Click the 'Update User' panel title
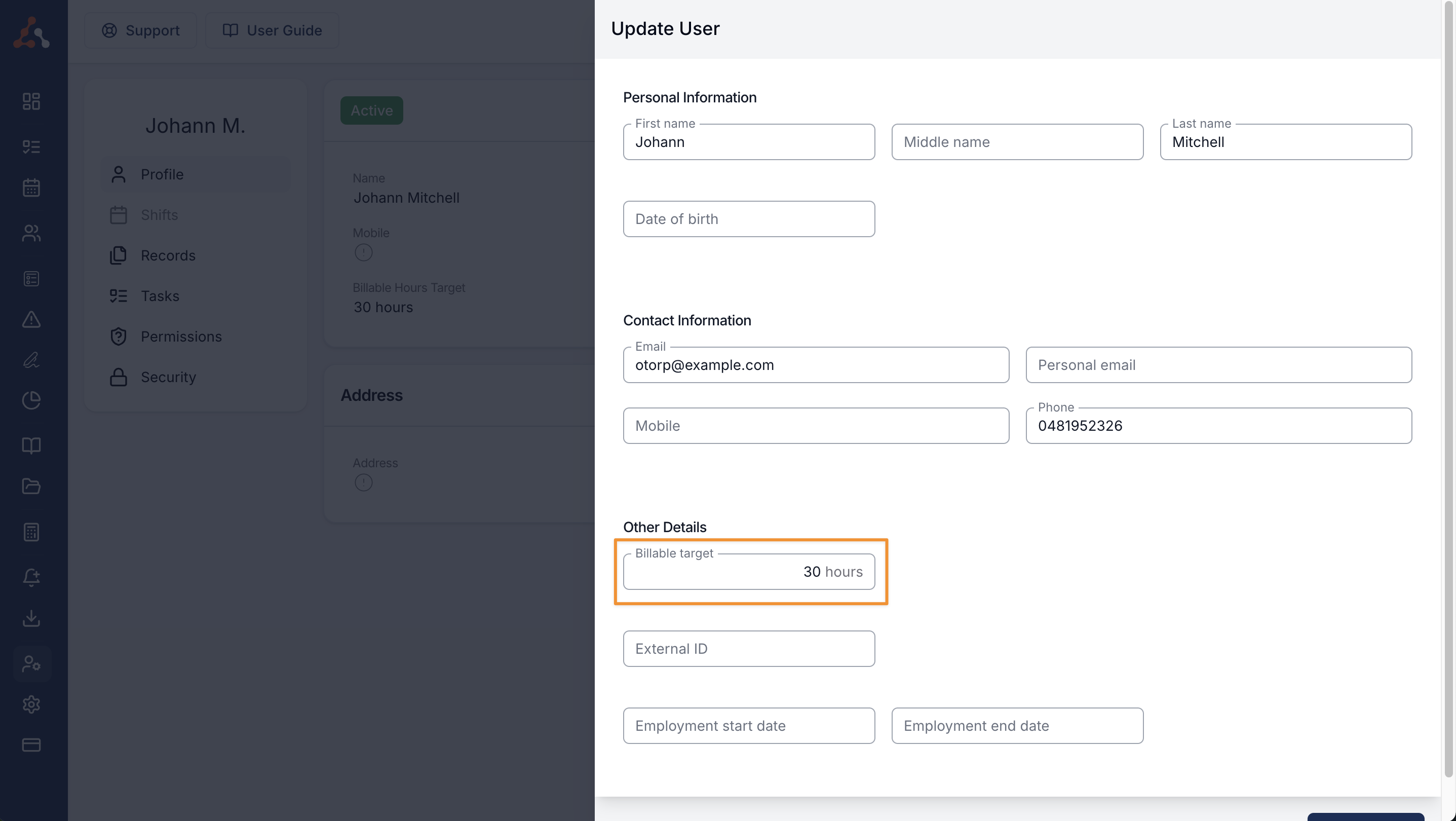 click(665, 28)
